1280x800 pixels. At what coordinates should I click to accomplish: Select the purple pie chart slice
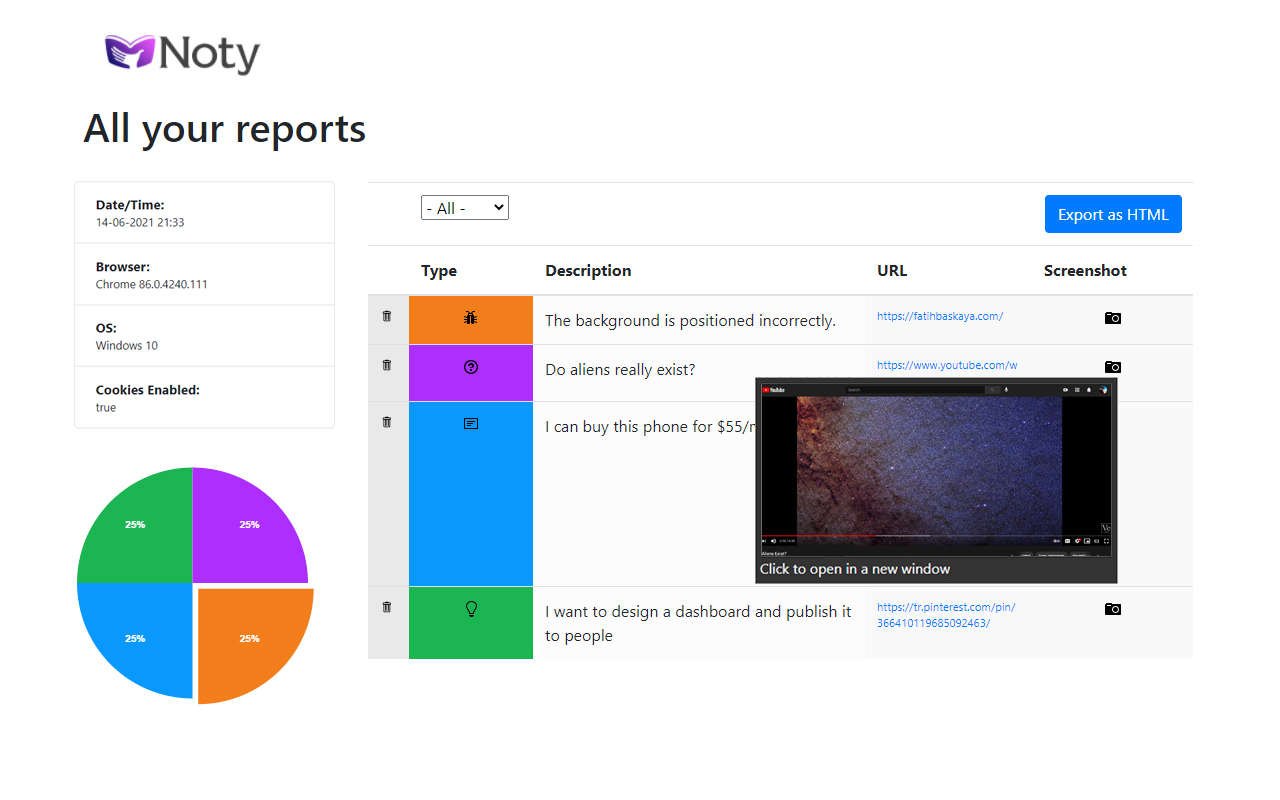245,525
